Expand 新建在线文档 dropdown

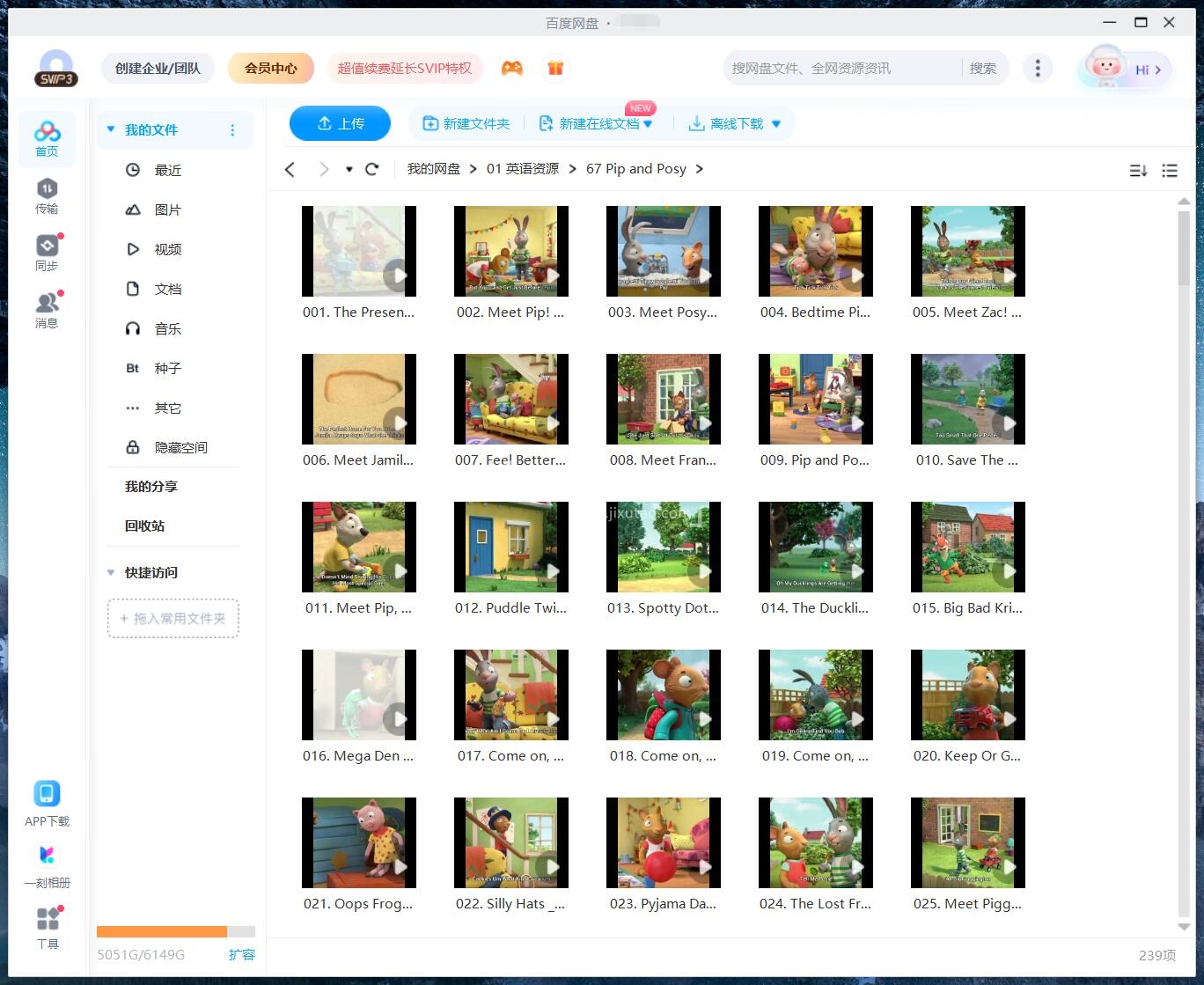click(649, 124)
